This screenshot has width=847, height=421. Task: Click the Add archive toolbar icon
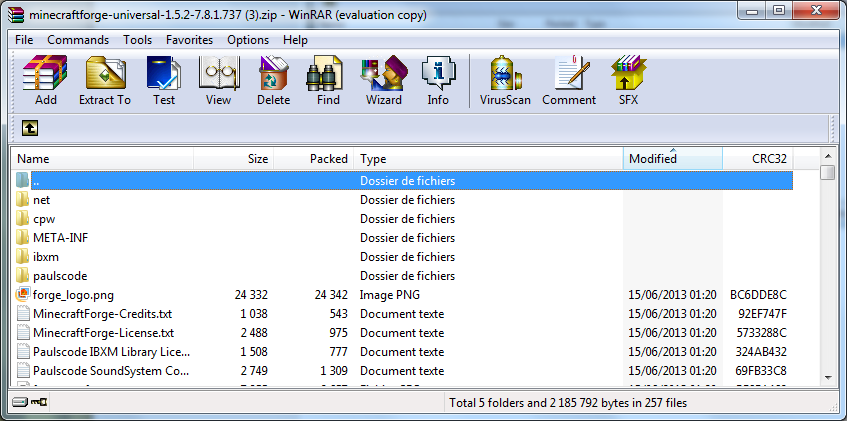tap(45, 72)
